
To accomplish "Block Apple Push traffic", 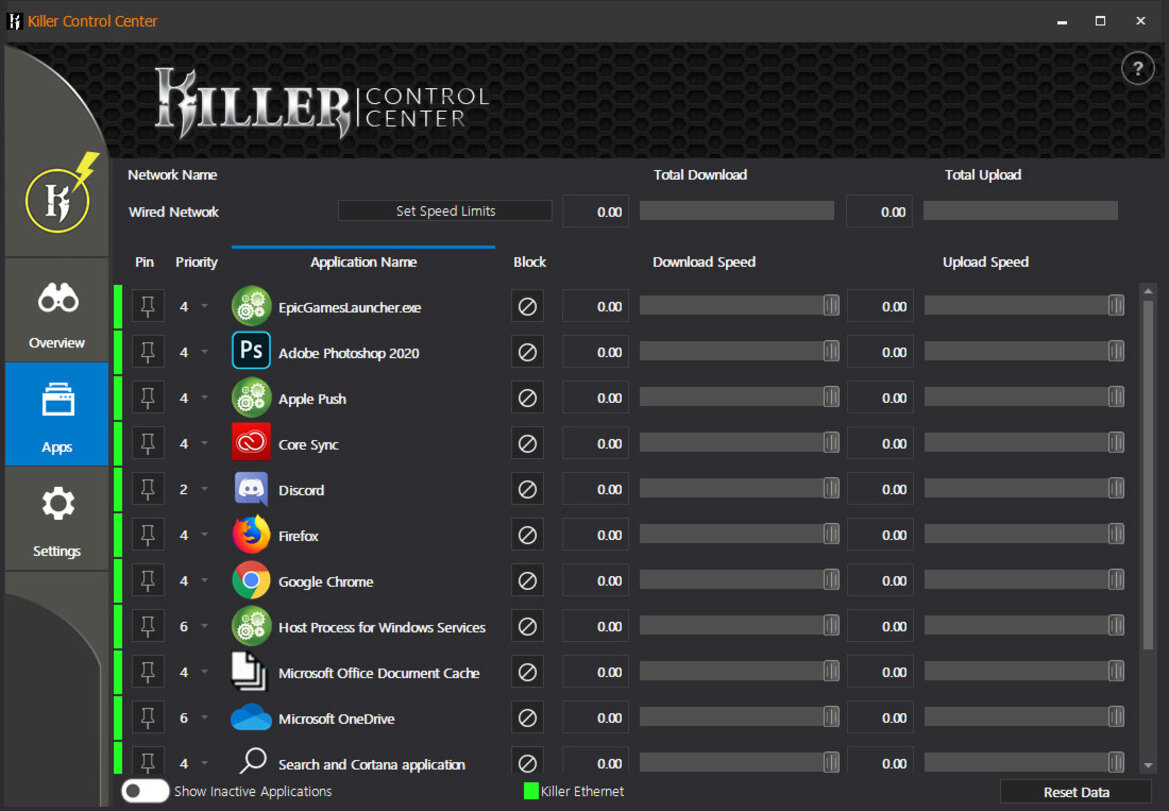I will 527,398.
